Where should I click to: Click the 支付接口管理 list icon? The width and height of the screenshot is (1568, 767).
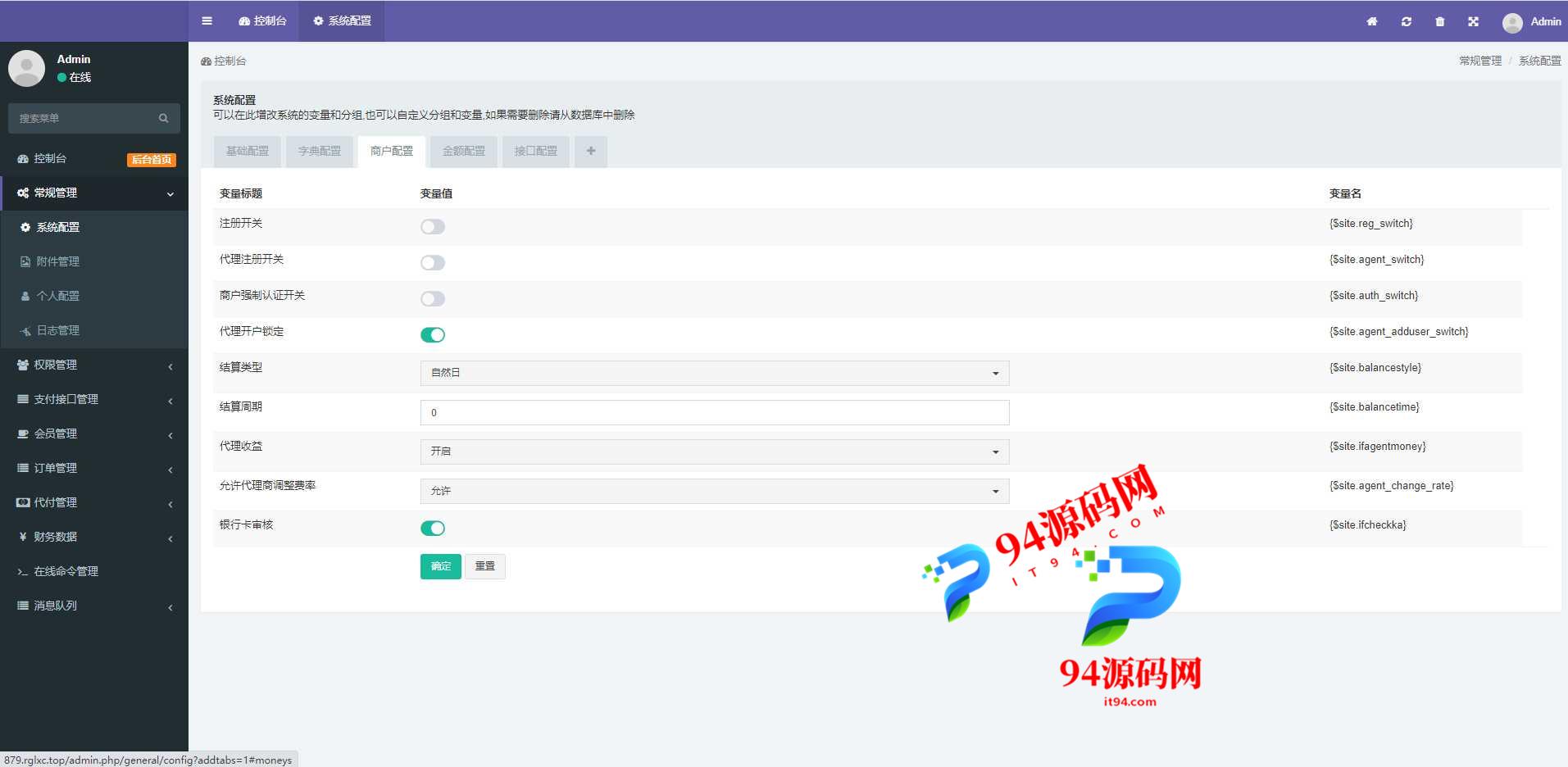pyautogui.click(x=23, y=399)
